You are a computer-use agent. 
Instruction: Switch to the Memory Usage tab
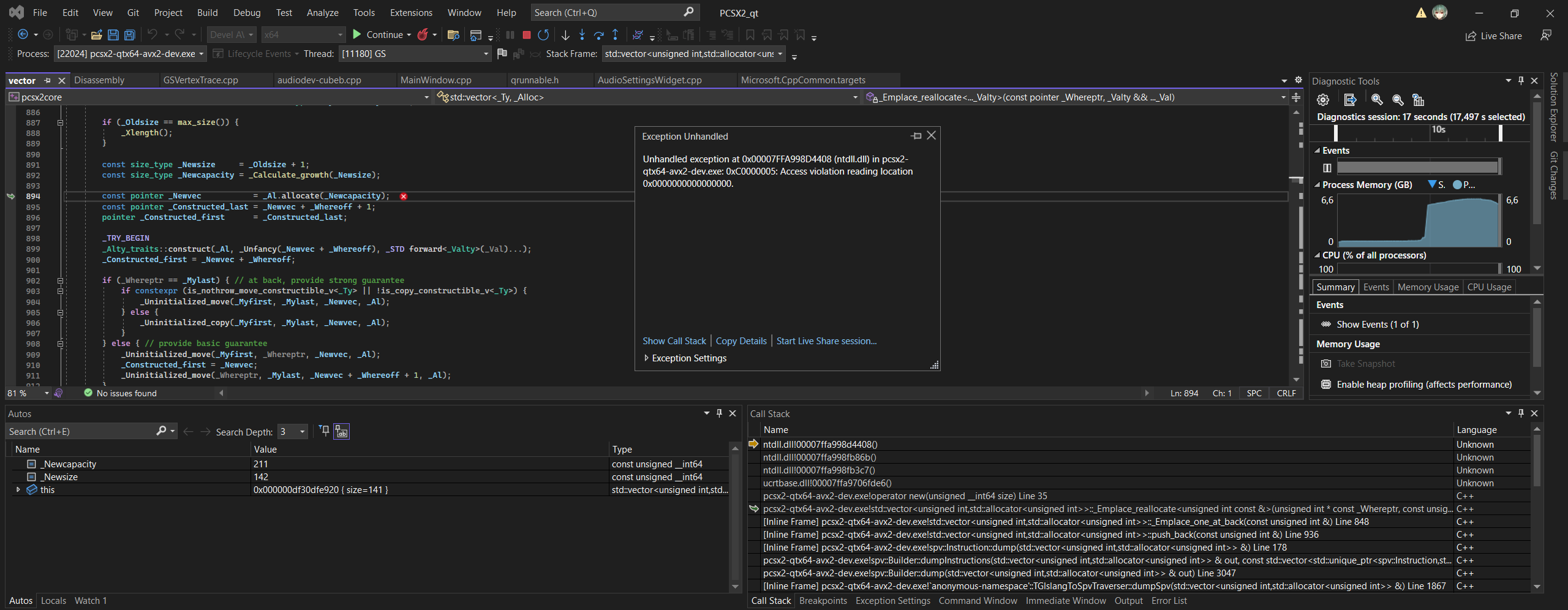click(x=1427, y=287)
